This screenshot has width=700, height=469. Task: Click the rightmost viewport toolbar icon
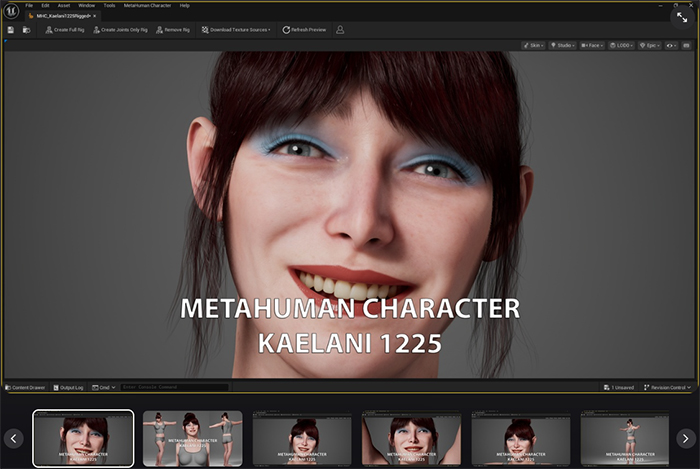coord(686,46)
